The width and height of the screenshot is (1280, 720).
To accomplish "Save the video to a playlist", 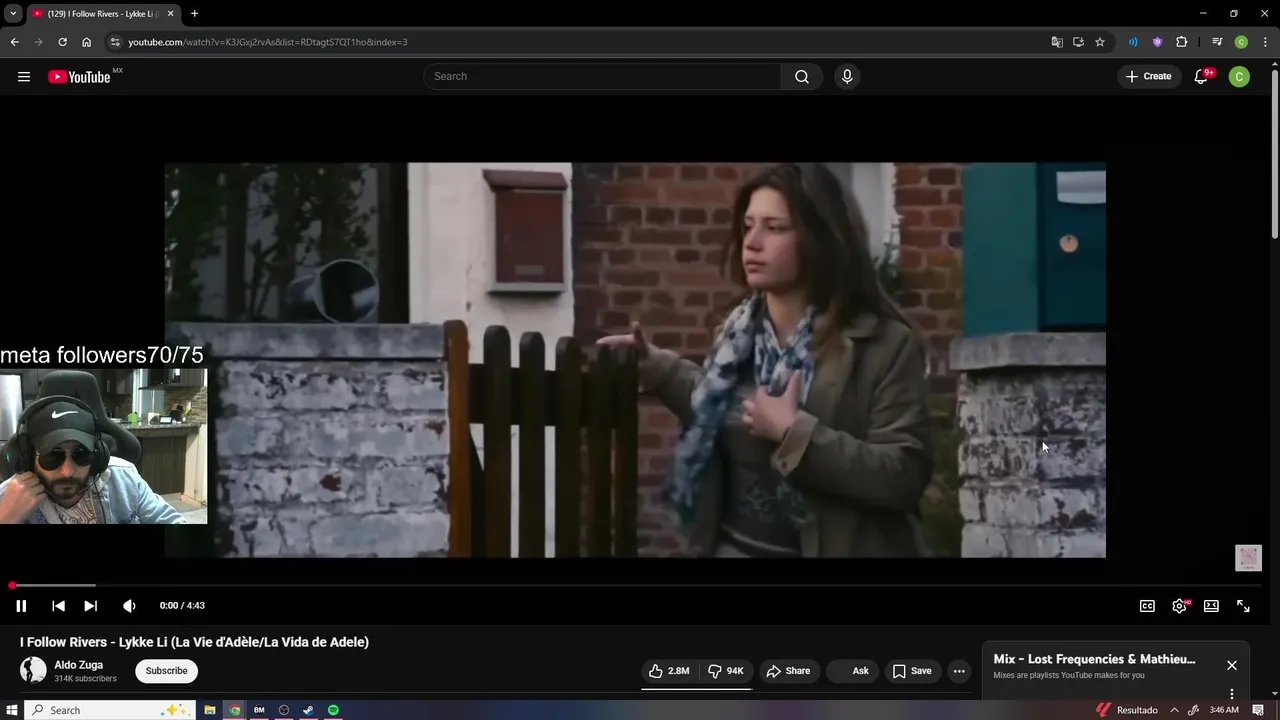I will point(912,671).
